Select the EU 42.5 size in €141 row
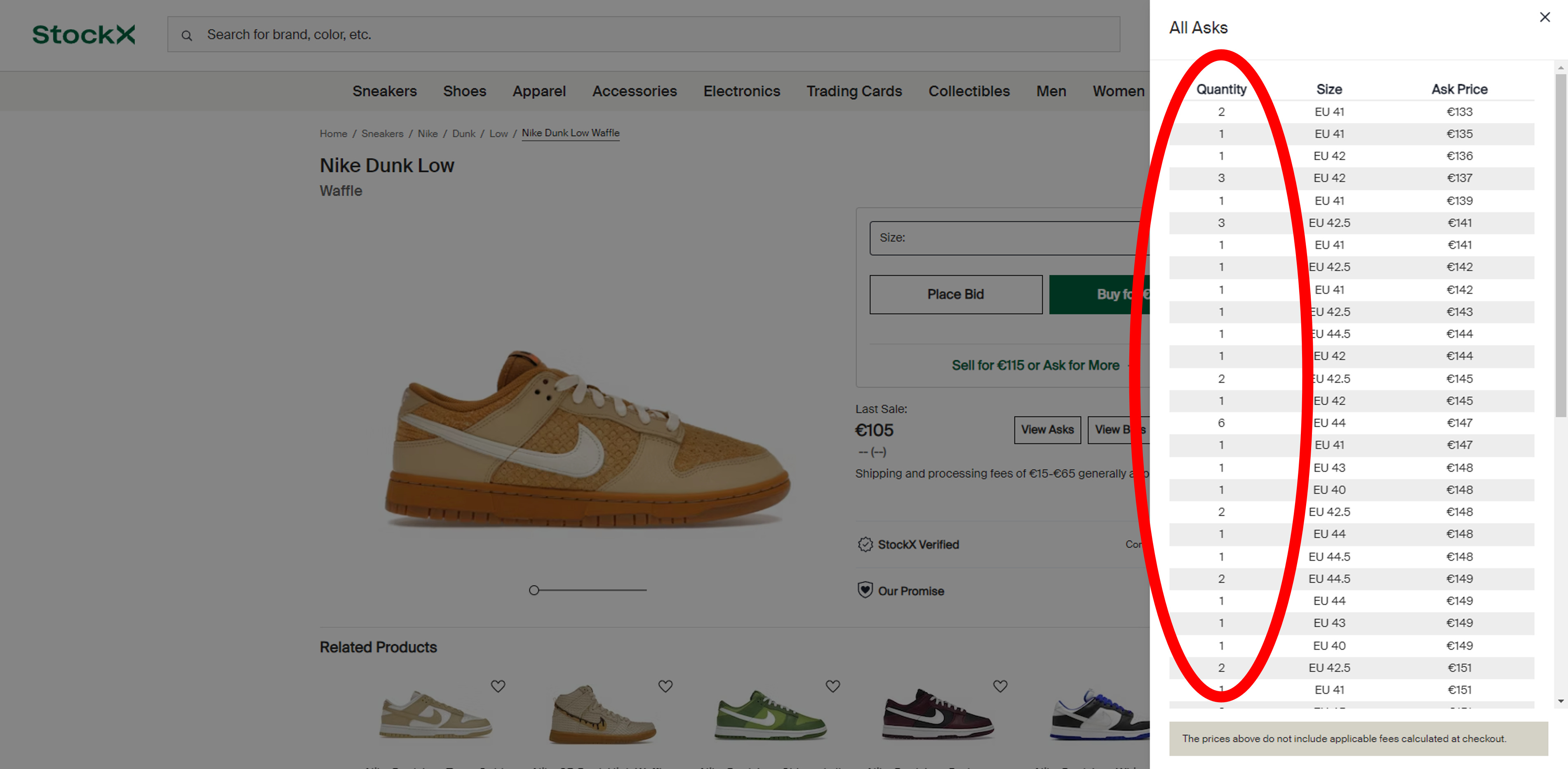The image size is (1568, 769). coord(1329,223)
